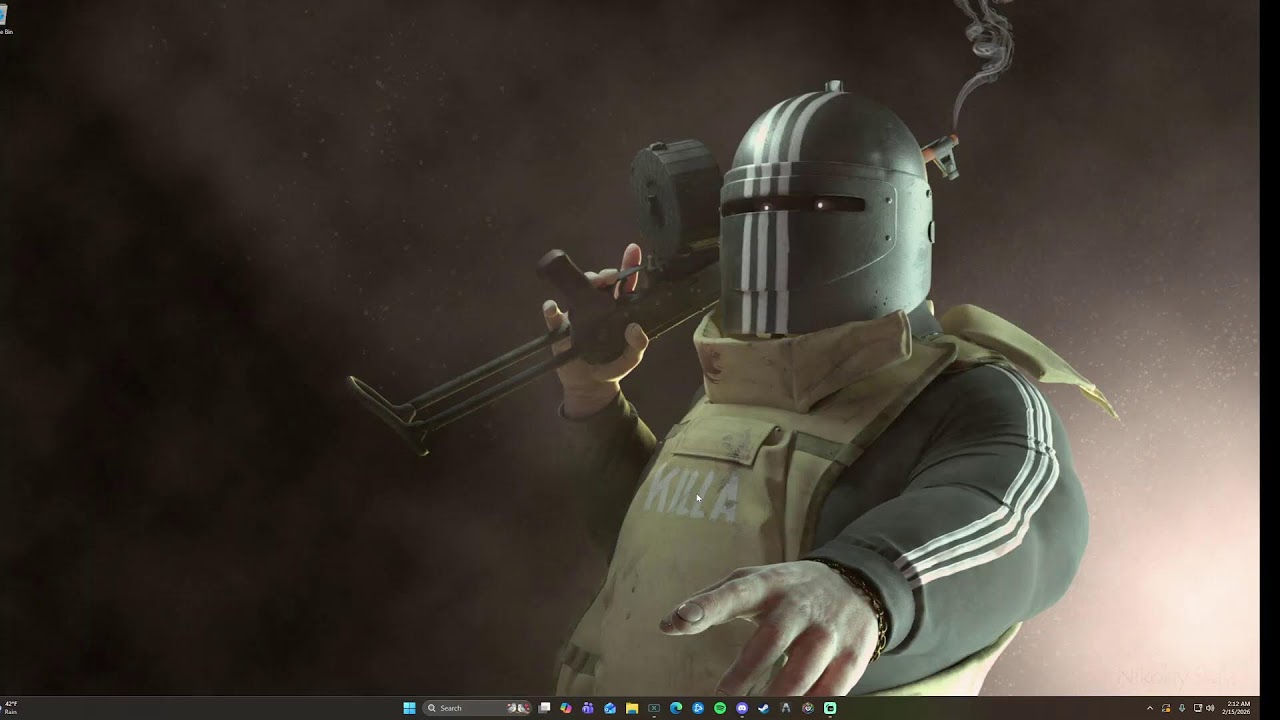Open the green app icon at the end of the taskbar
Viewport: 1280px width, 720px height.
pyautogui.click(x=830, y=708)
